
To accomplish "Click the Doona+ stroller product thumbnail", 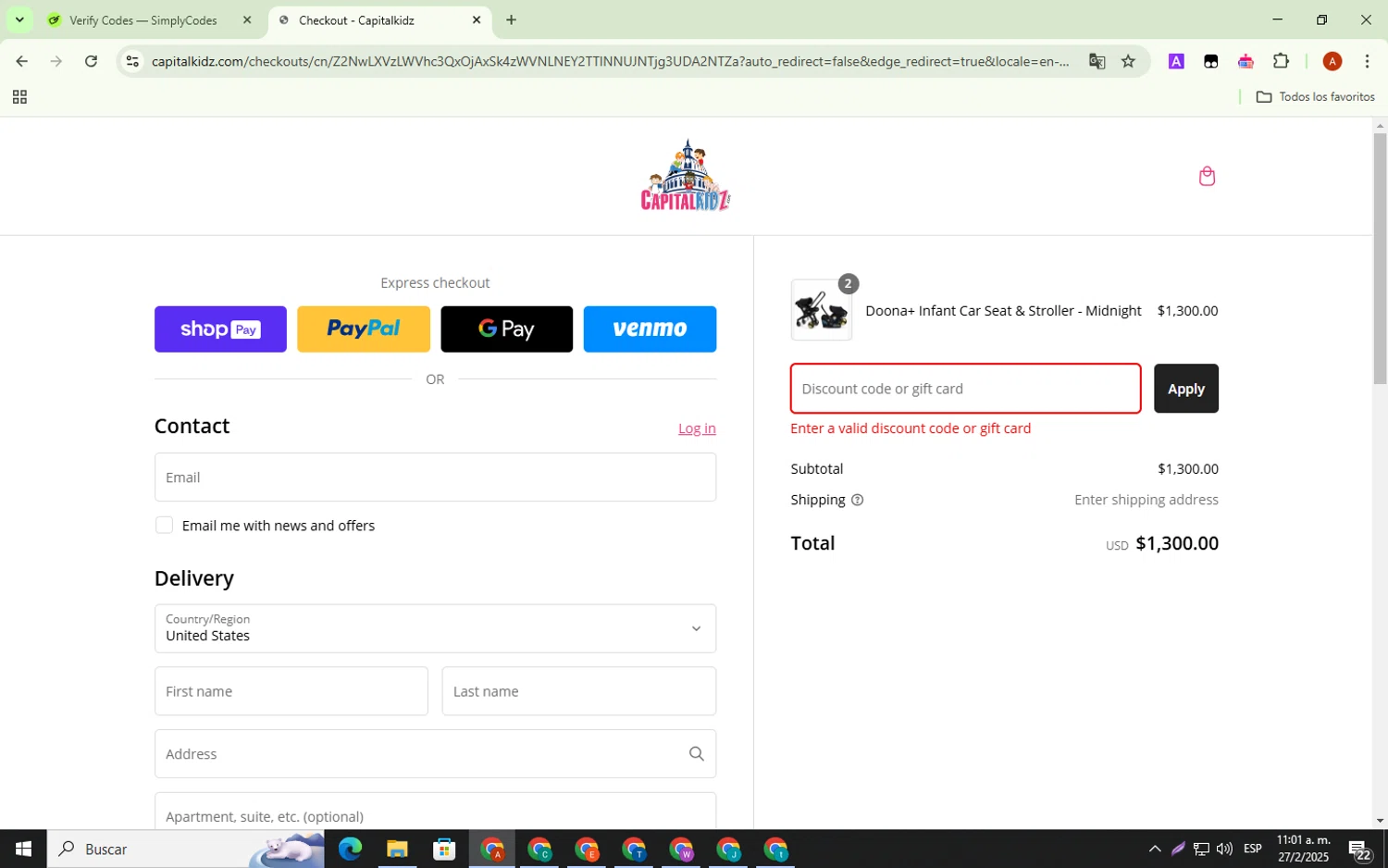I will (x=822, y=311).
